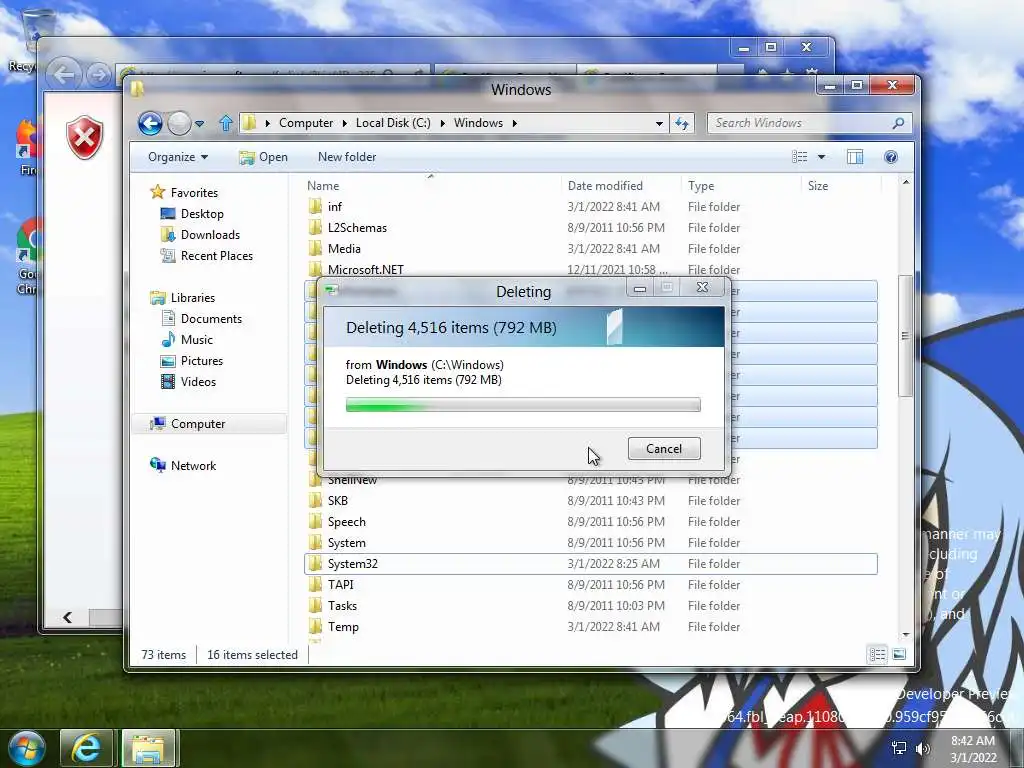Select the SKB folder
Screen dimensions: 1024x768
point(590,501)
